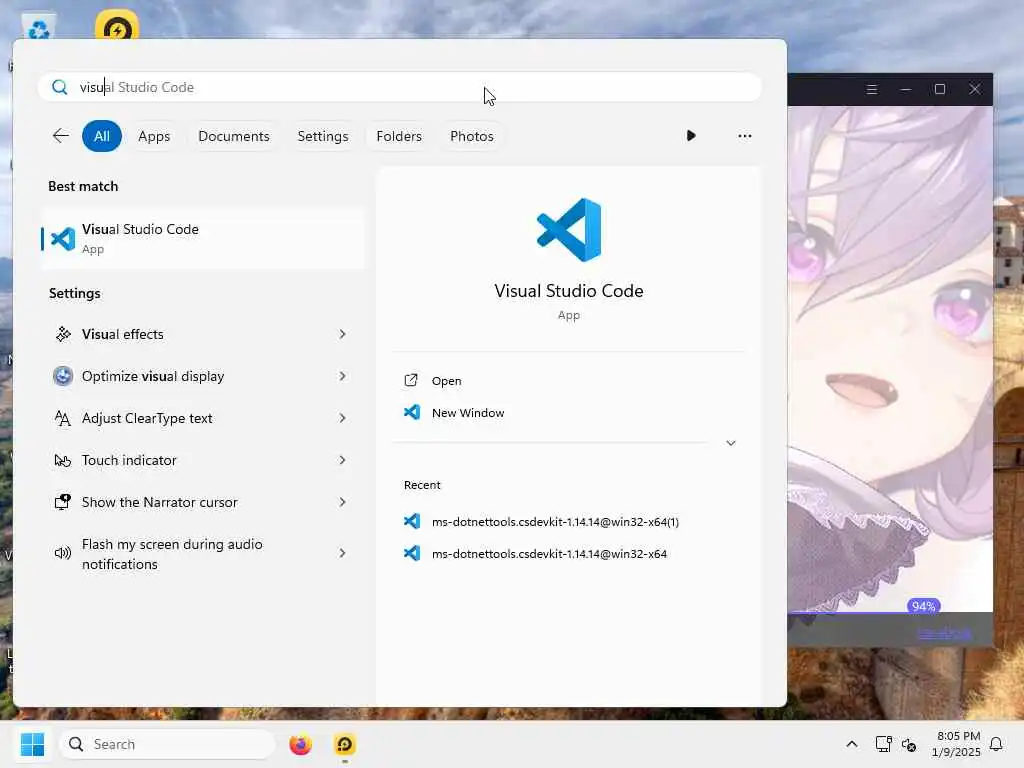Image resolution: width=1024 pixels, height=768 pixels.
Task: Open the Optimize visual display setting label
Action: pyautogui.click(x=153, y=376)
